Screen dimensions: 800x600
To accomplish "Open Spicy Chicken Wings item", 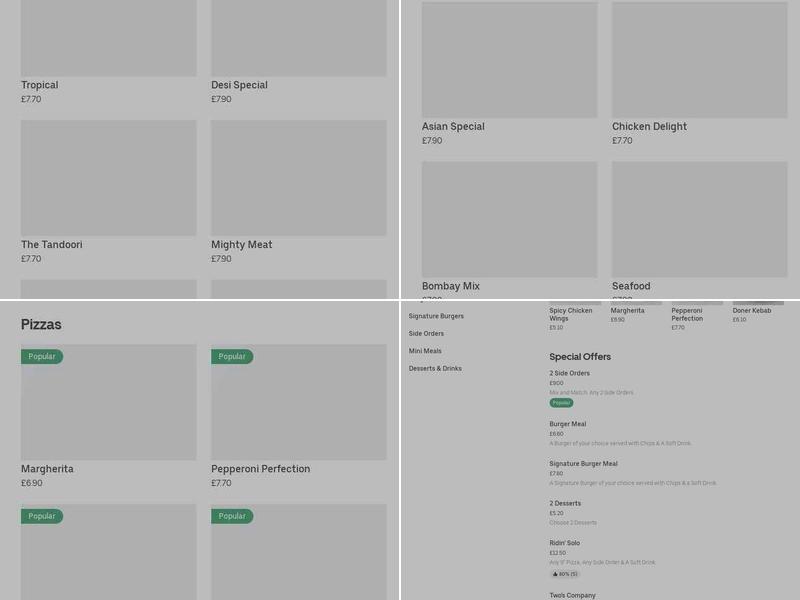I will click(x=571, y=314).
